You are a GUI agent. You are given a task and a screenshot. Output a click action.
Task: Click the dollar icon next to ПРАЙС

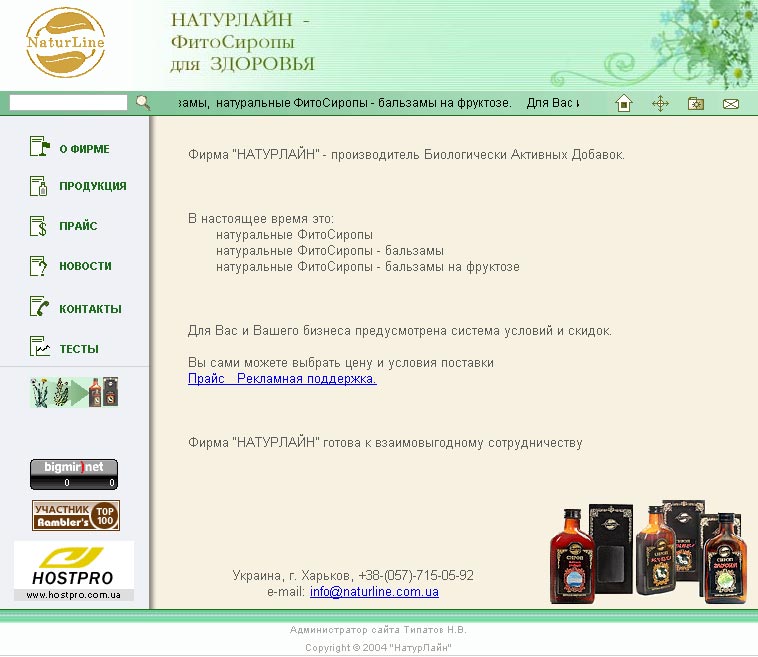click(38, 226)
